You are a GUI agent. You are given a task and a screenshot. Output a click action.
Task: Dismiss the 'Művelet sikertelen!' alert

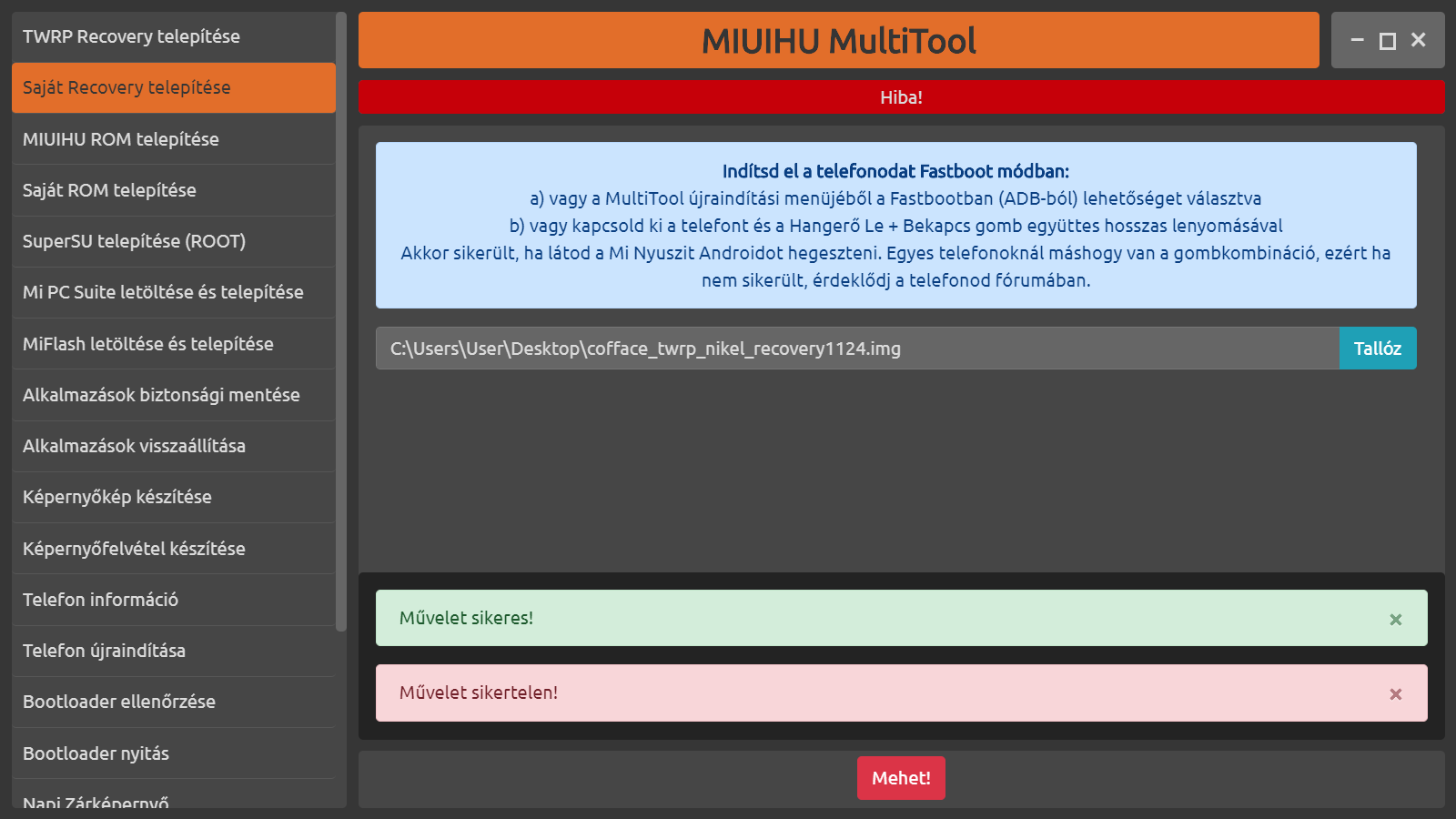1396,693
